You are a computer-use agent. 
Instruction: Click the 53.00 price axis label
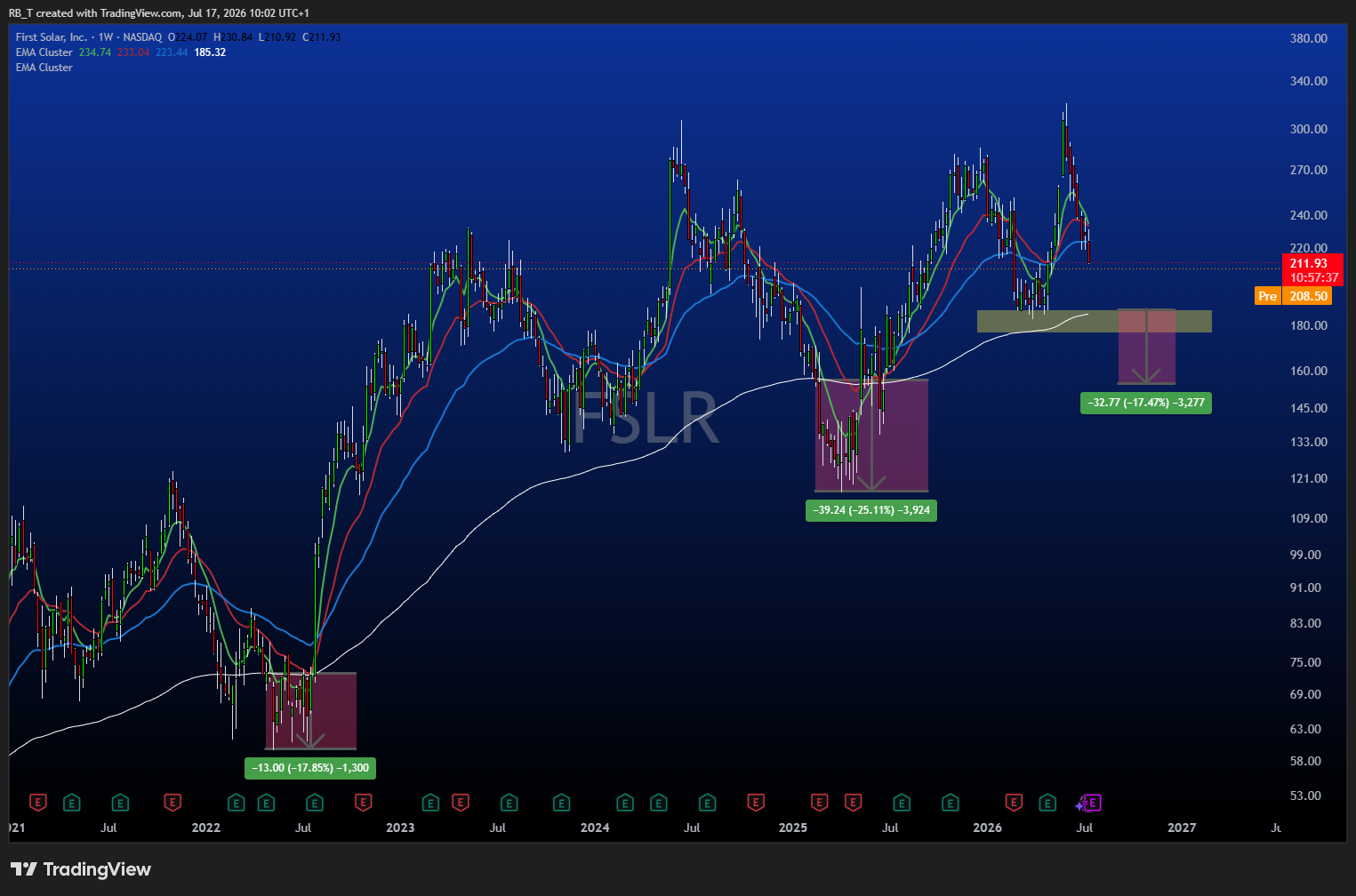(x=1308, y=796)
